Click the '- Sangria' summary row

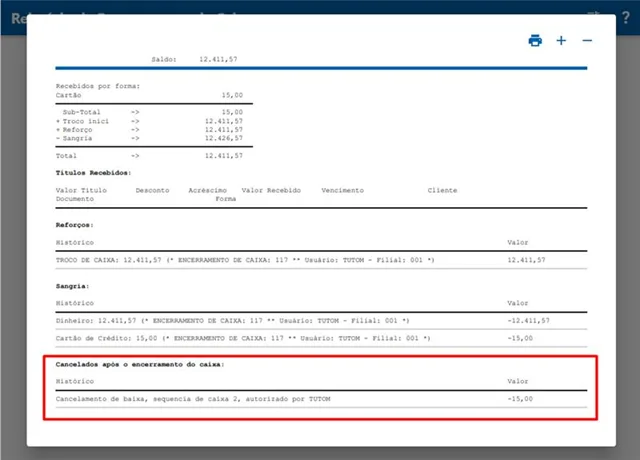pos(149,138)
